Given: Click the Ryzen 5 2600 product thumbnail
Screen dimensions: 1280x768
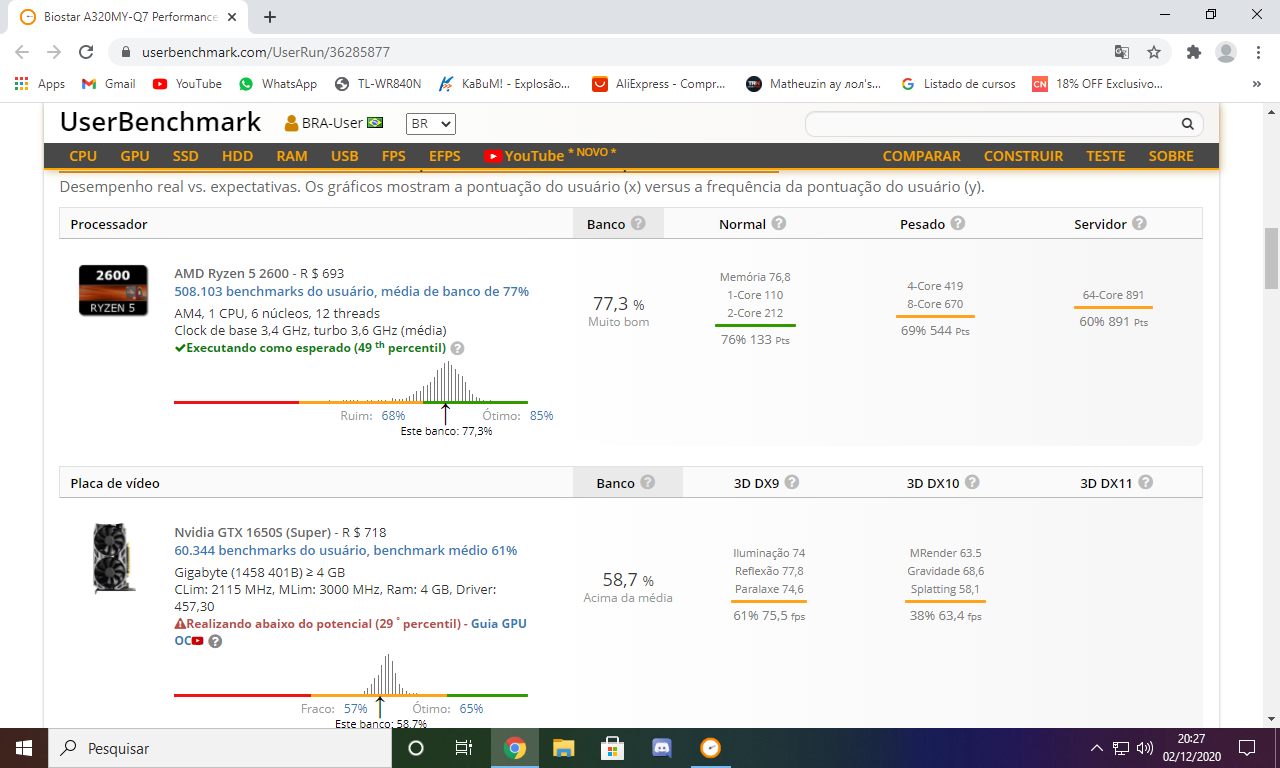Looking at the screenshot, I should [x=113, y=290].
